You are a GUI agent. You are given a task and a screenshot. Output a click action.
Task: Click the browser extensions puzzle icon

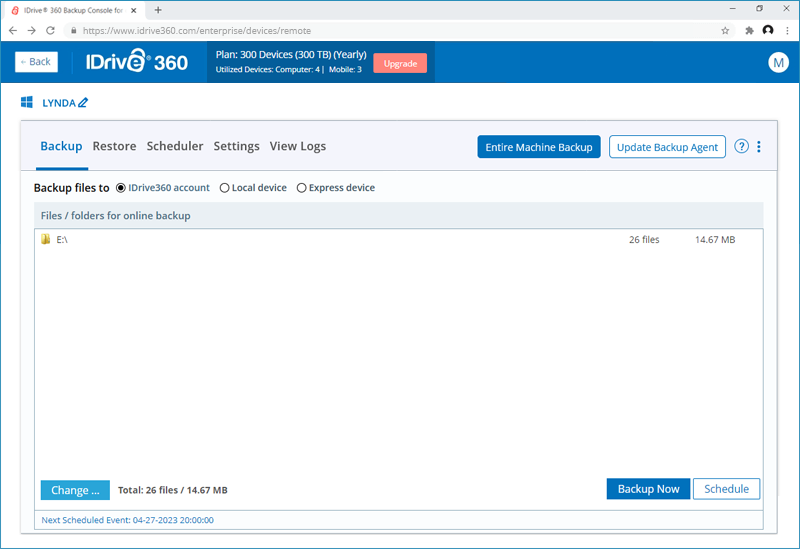pyautogui.click(x=749, y=31)
